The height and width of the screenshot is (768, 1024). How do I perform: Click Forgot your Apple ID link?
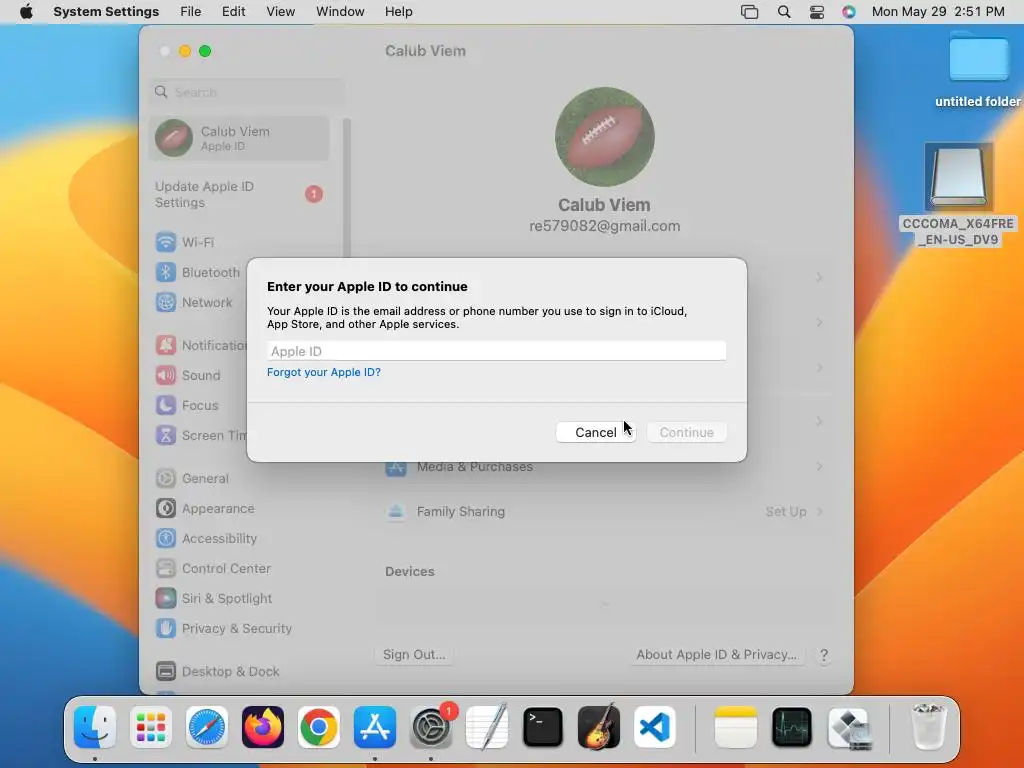[x=323, y=372]
